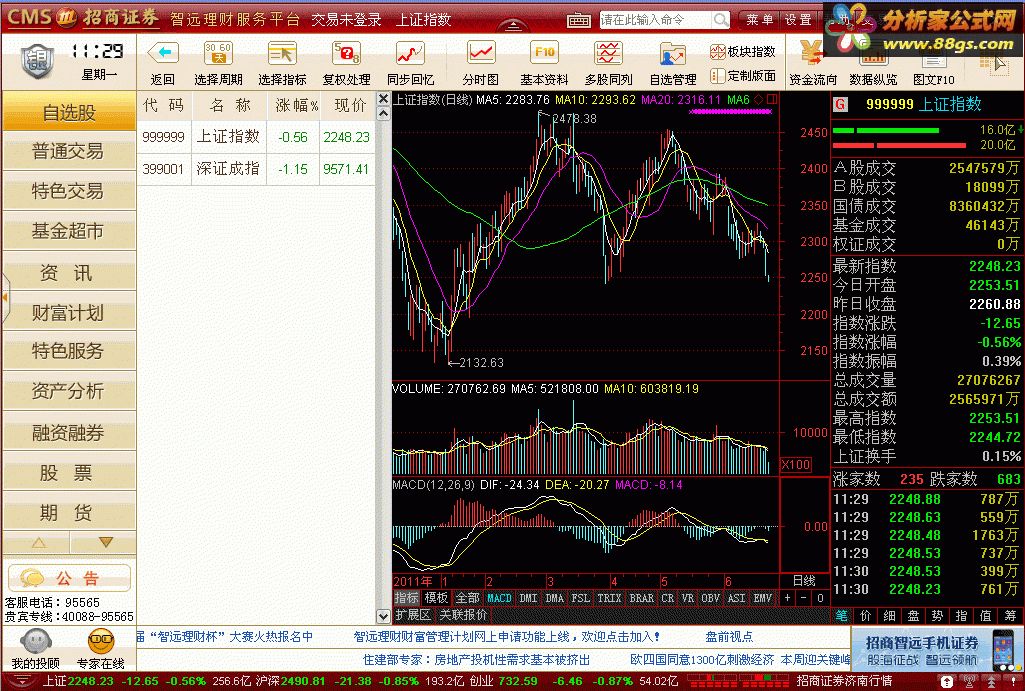
Task: Switch indicator to DMI
Action: (528, 598)
